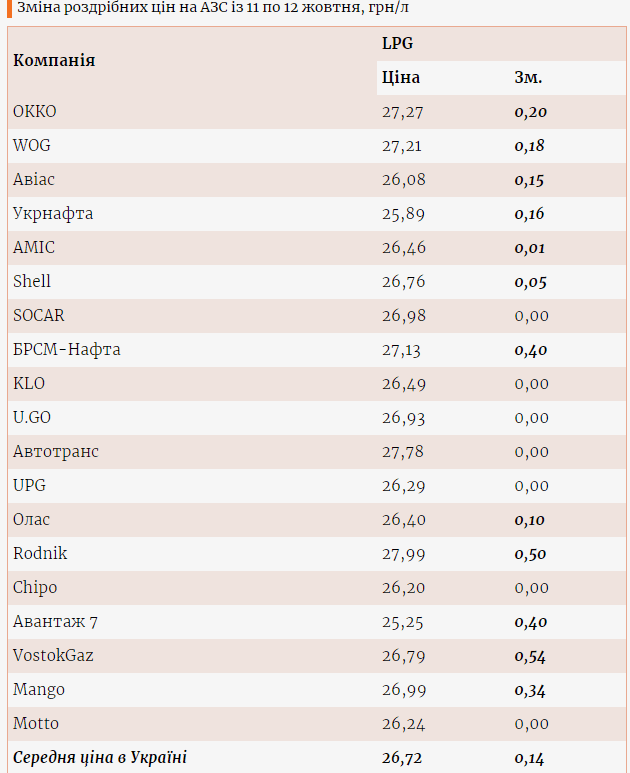Select the Авантаж 7 company cell
The height and width of the screenshot is (773, 630).
(x=55, y=622)
